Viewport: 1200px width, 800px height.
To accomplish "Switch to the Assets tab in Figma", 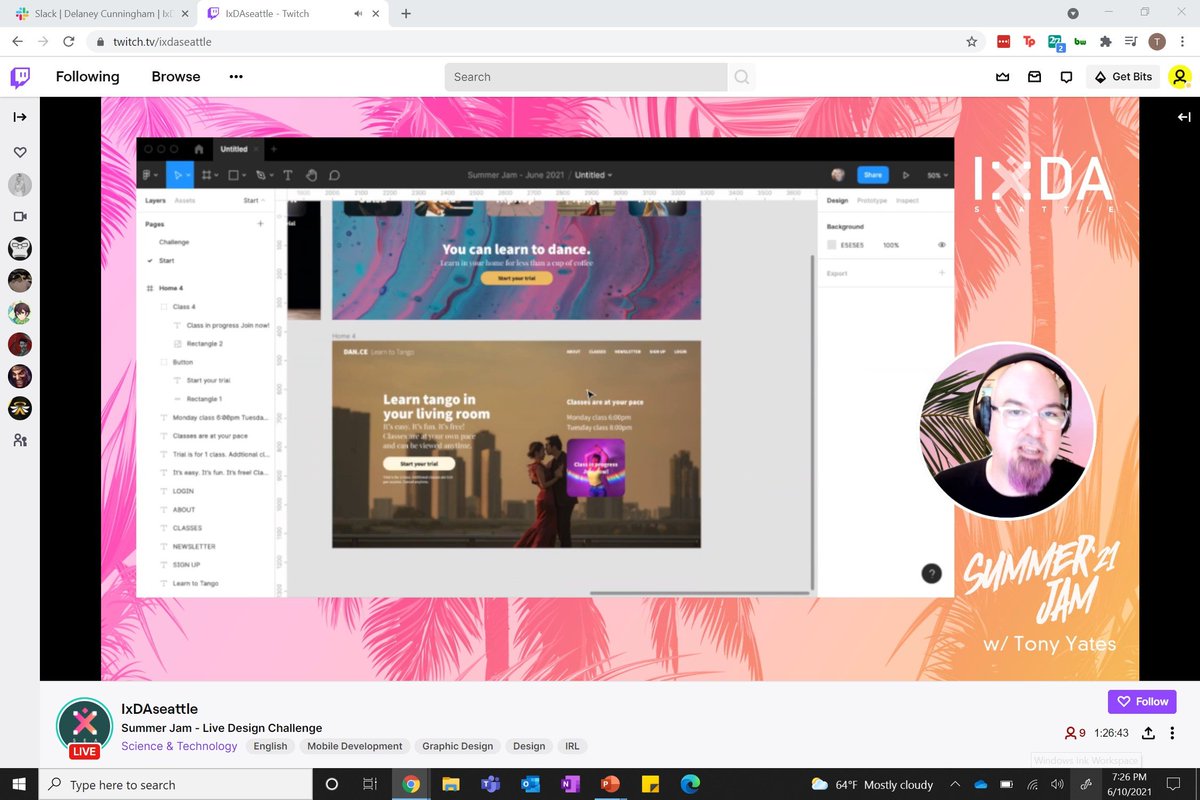I will coord(185,201).
